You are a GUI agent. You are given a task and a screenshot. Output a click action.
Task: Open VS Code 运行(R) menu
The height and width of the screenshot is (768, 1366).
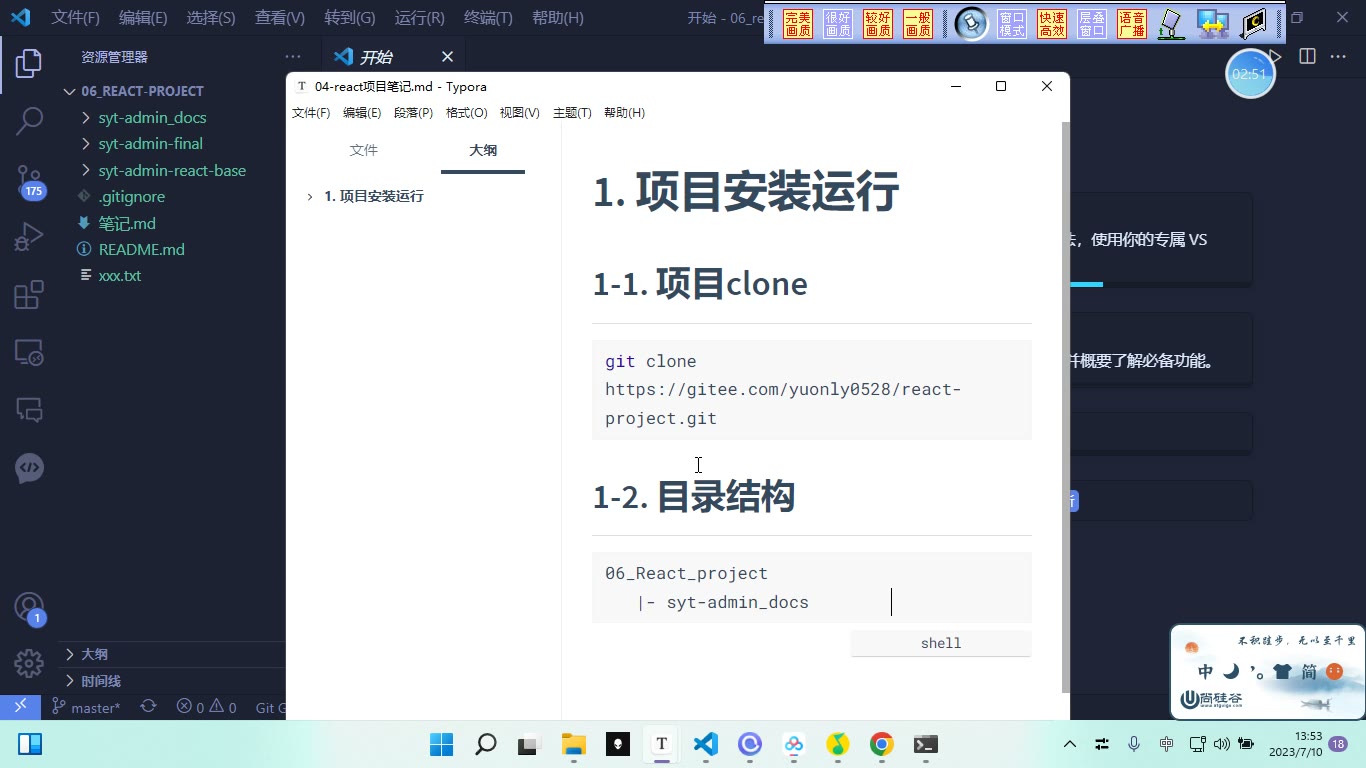tap(419, 18)
